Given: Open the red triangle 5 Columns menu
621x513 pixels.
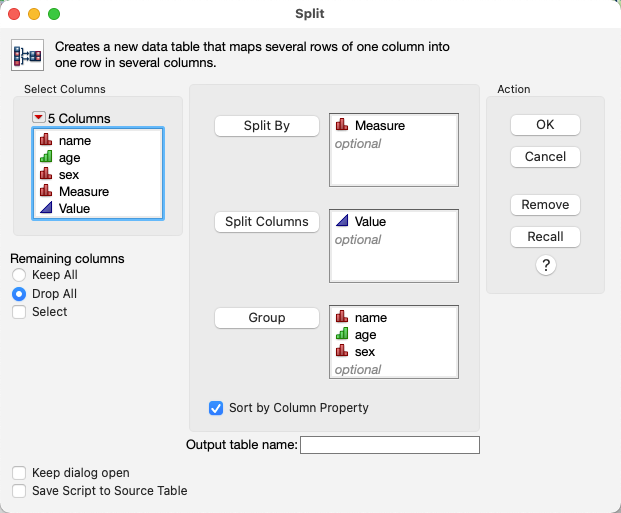Looking at the screenshot, I should click(x=38, y=118).
